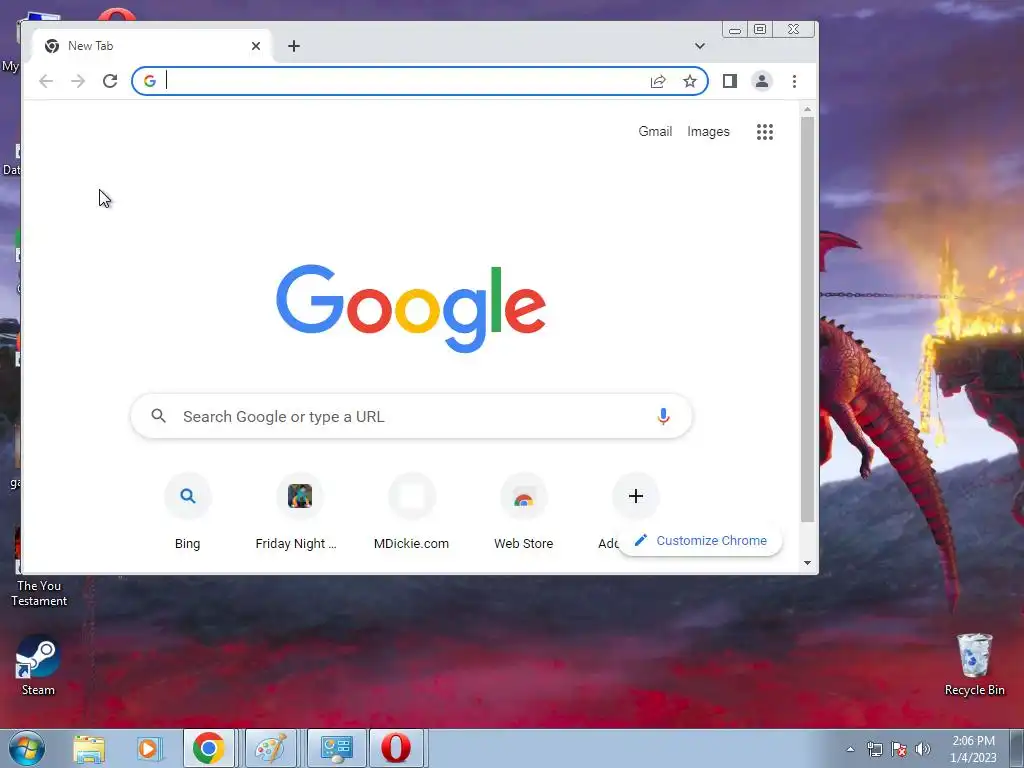
Task: Bookmark this tab with the star icon
Action: pos(690,81)
